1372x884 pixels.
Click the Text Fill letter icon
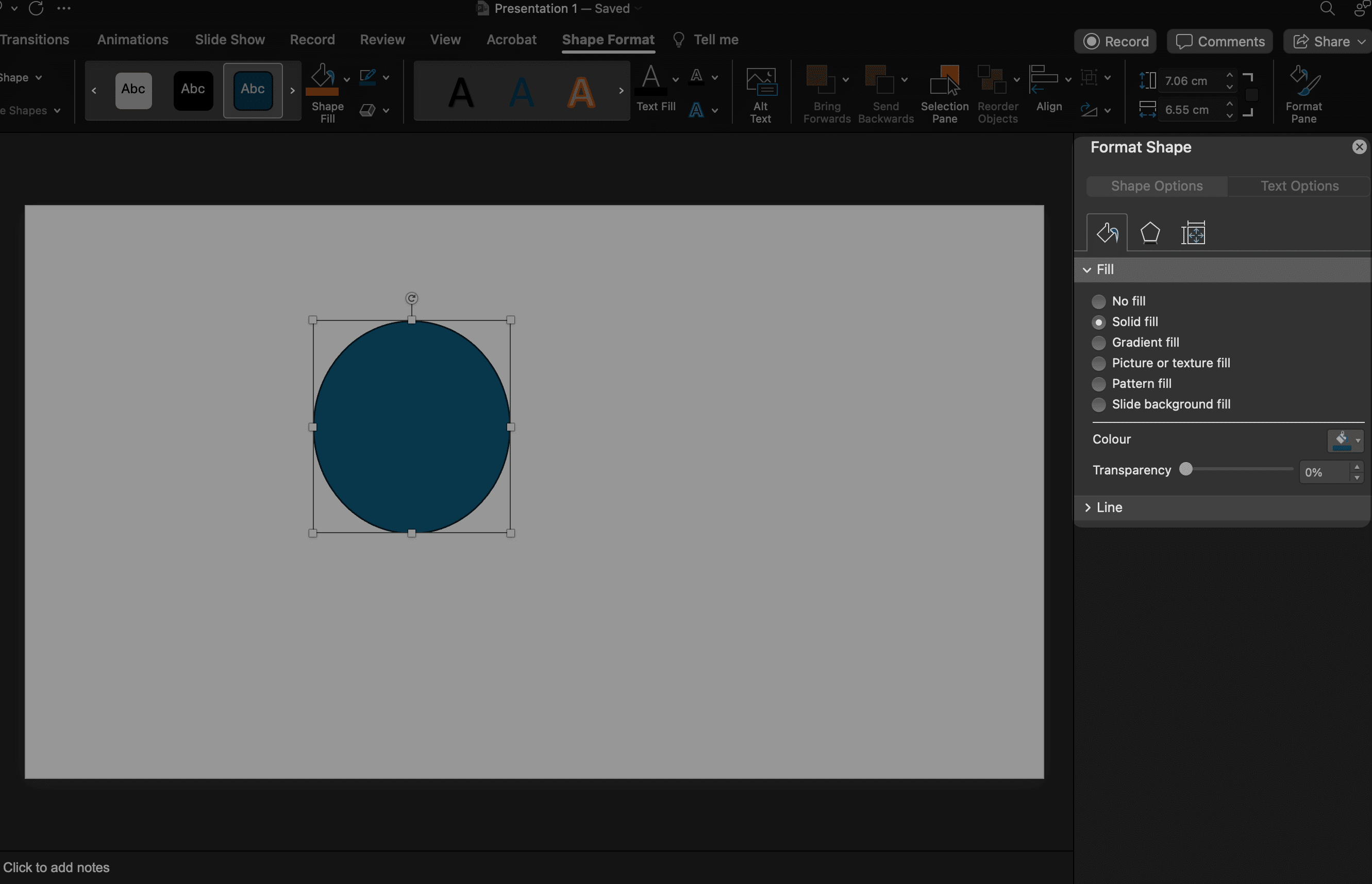(650, 79)
